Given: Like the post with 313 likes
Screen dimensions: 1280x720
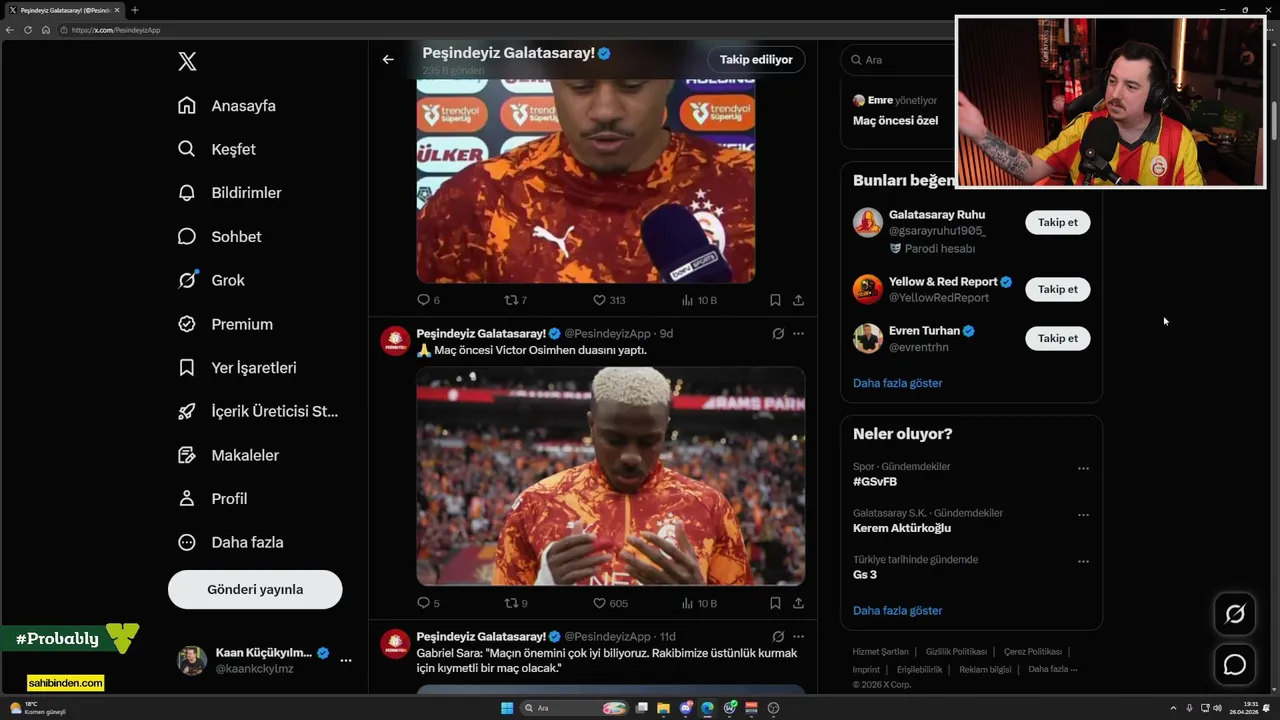Looking at the screenshot, I should [609, 300].
